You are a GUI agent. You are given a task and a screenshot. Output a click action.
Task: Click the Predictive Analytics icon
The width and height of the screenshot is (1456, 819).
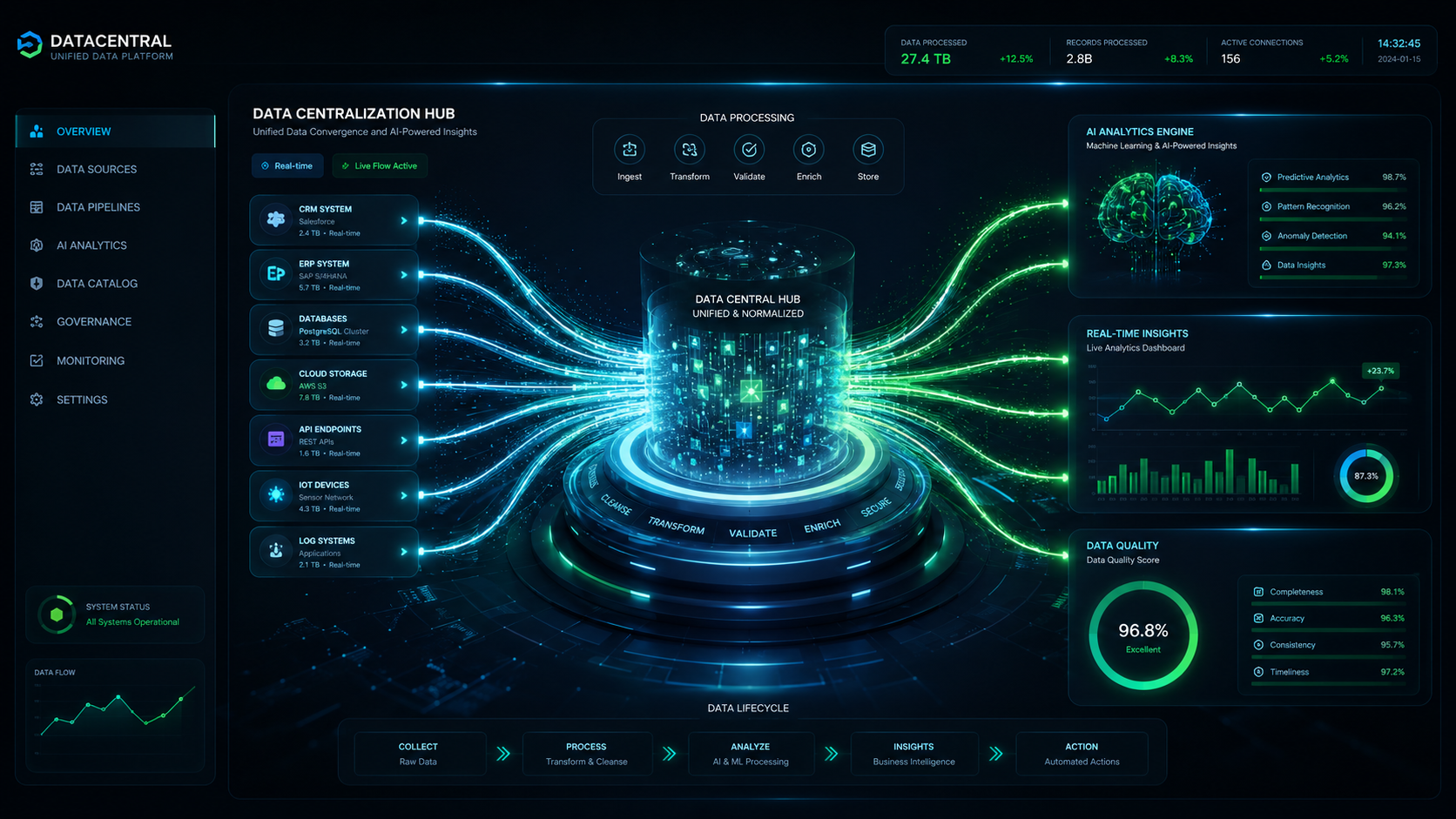click(x=1267, y=177)
